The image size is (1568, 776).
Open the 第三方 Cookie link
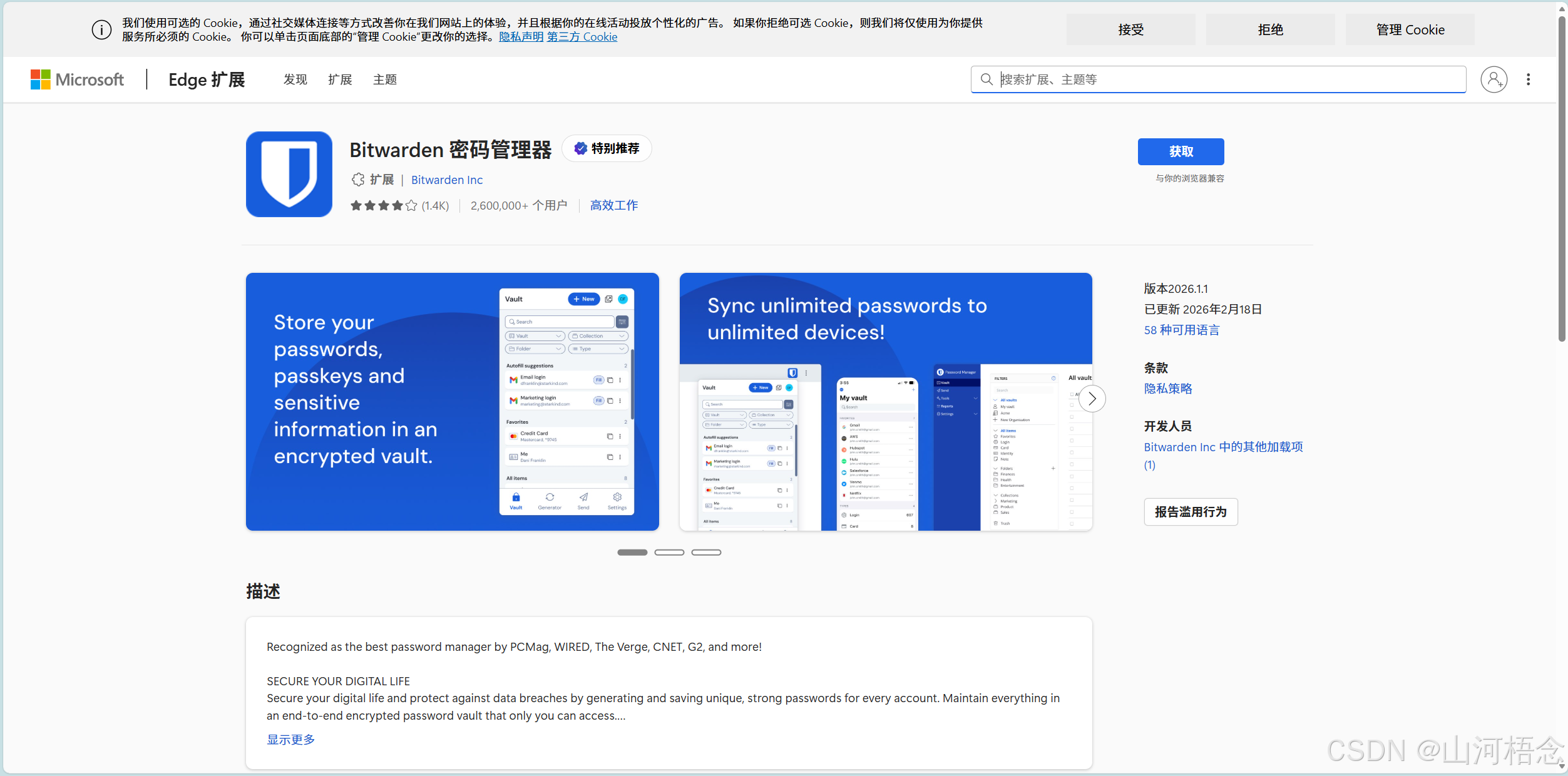pos(582,37)
